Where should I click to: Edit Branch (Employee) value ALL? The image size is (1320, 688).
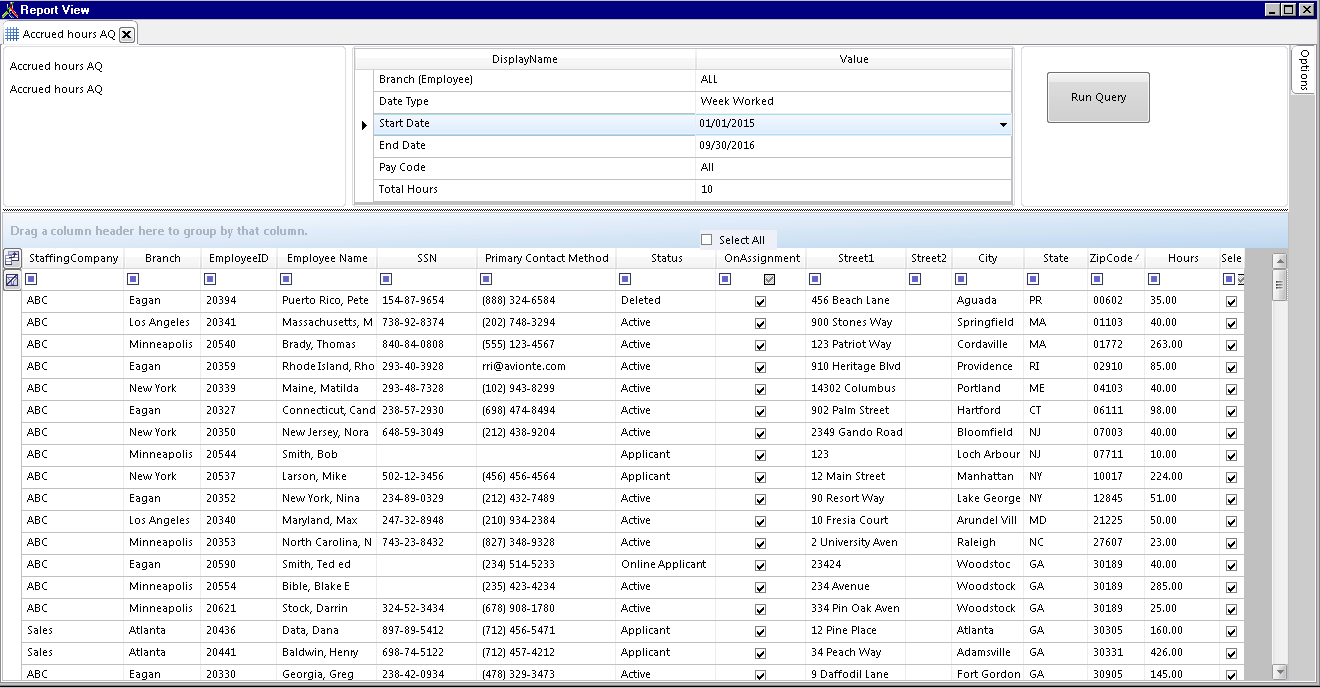(854, 80)
